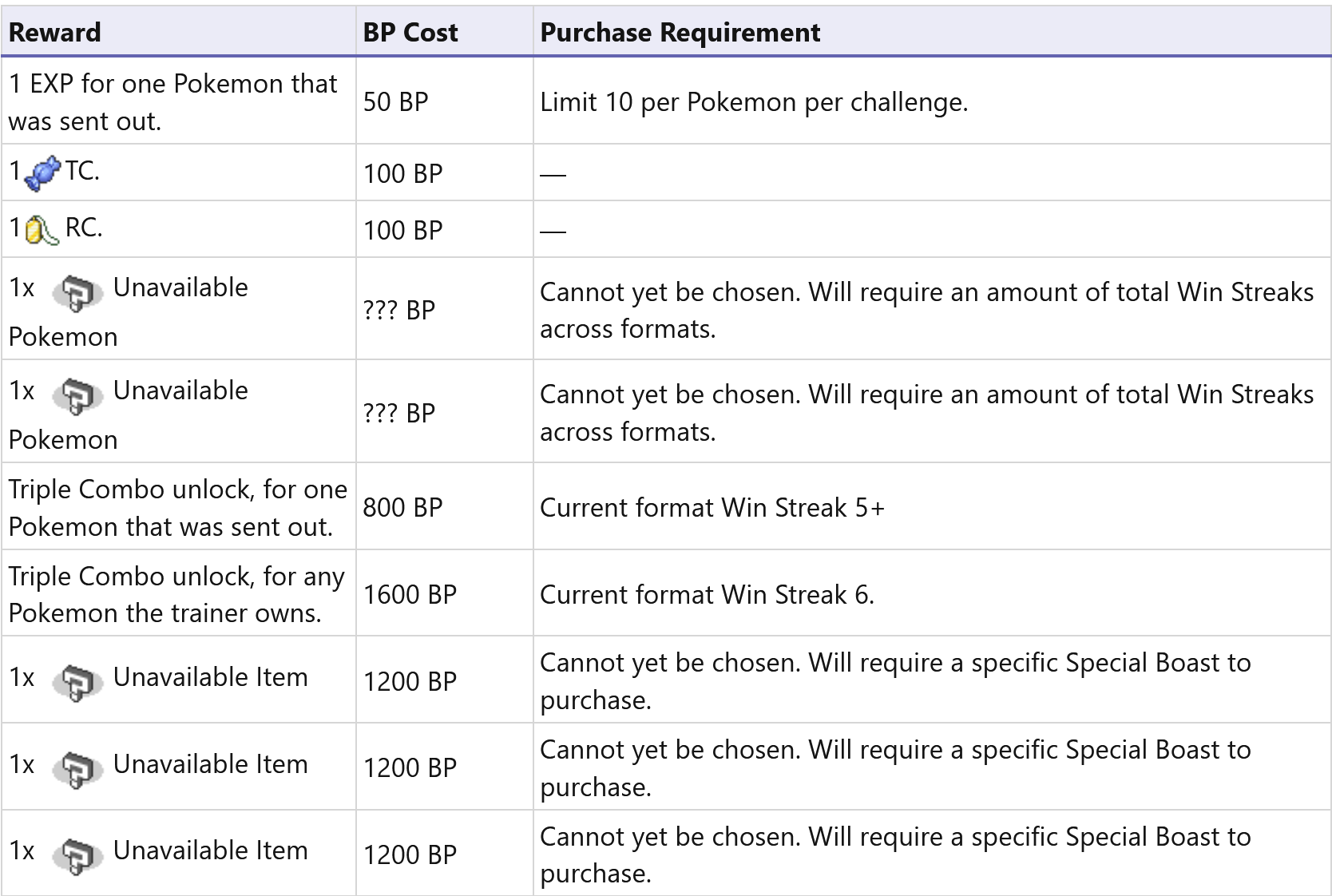Click the Reward column header
The height and width of the screenshot is (896, 1332).
click(x=55, y=33)
